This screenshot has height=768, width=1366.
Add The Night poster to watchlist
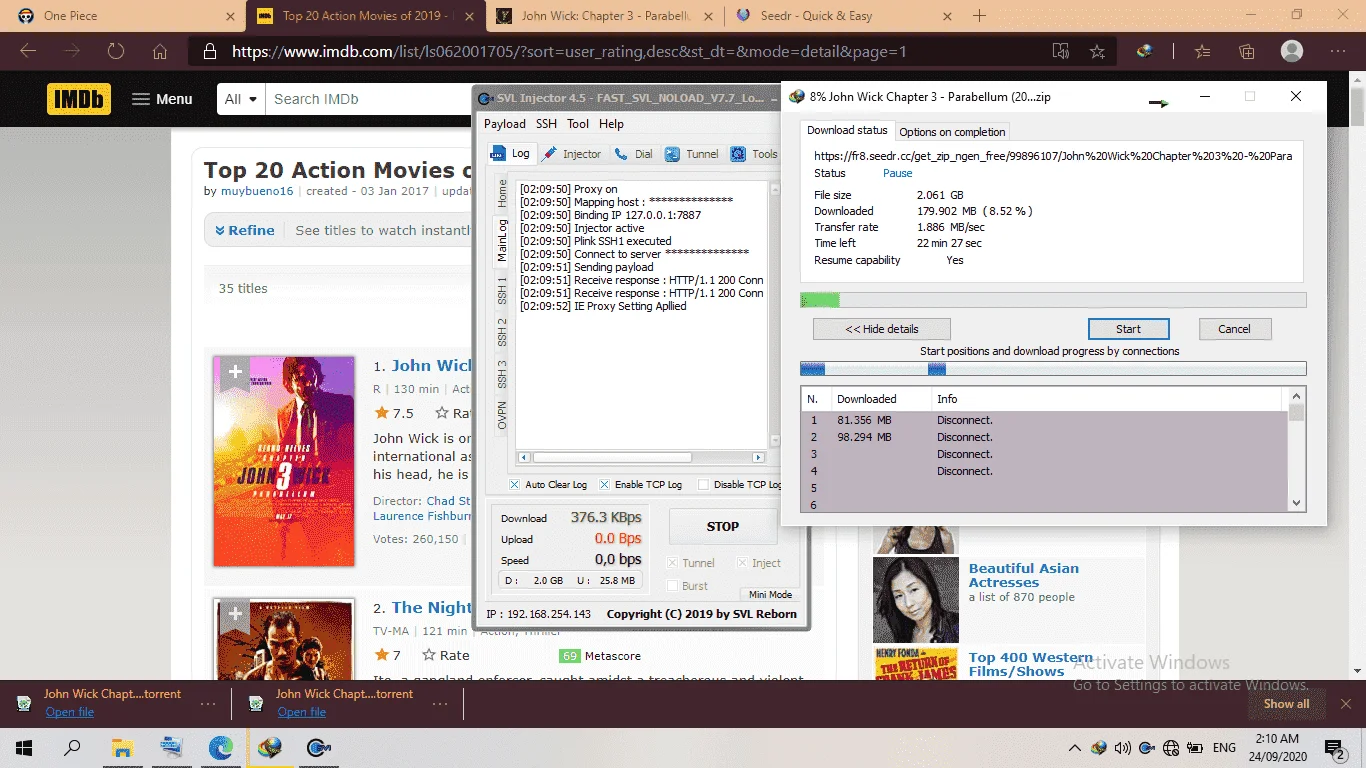coord(234,614)
